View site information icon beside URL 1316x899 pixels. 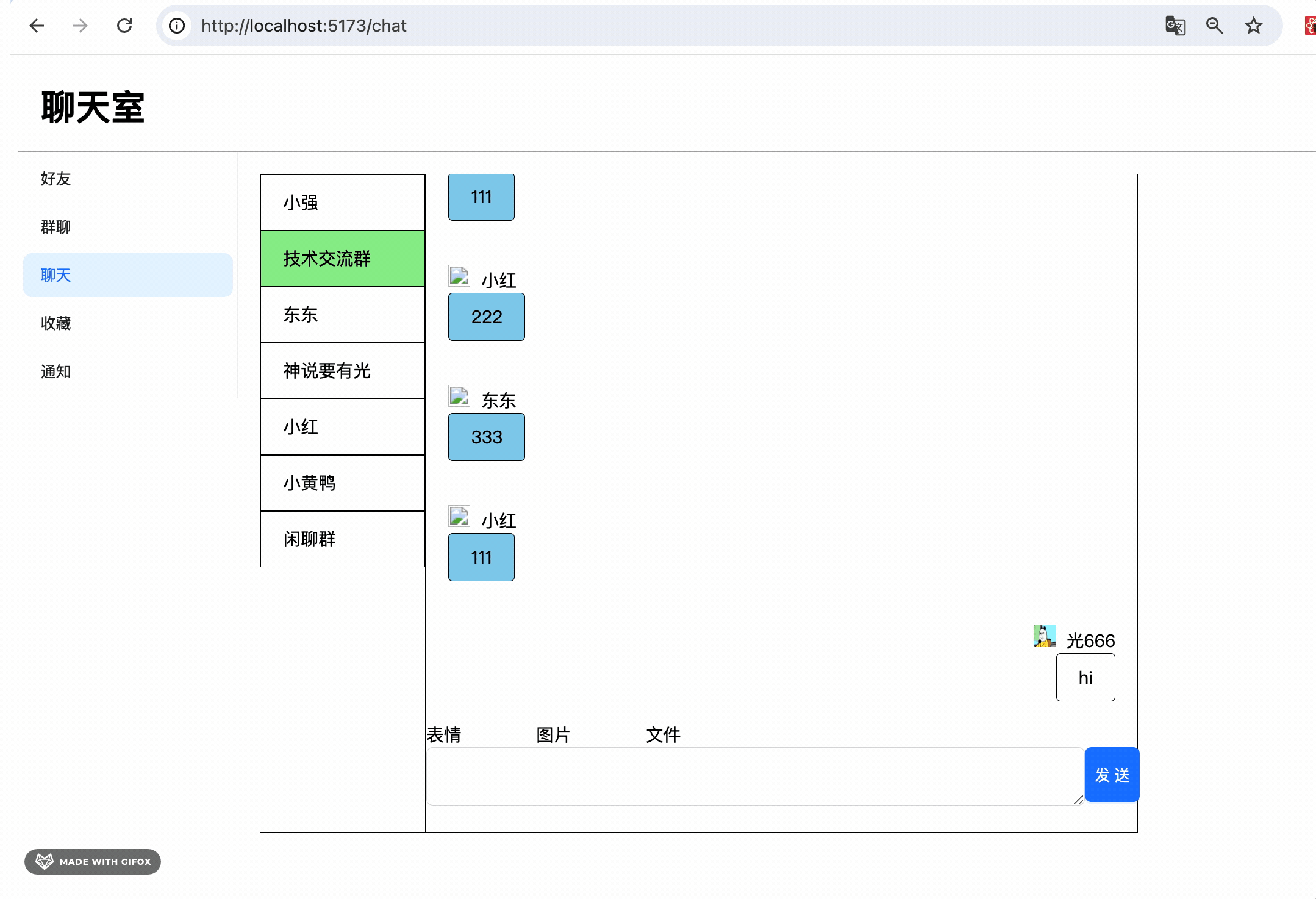(177, 26)
